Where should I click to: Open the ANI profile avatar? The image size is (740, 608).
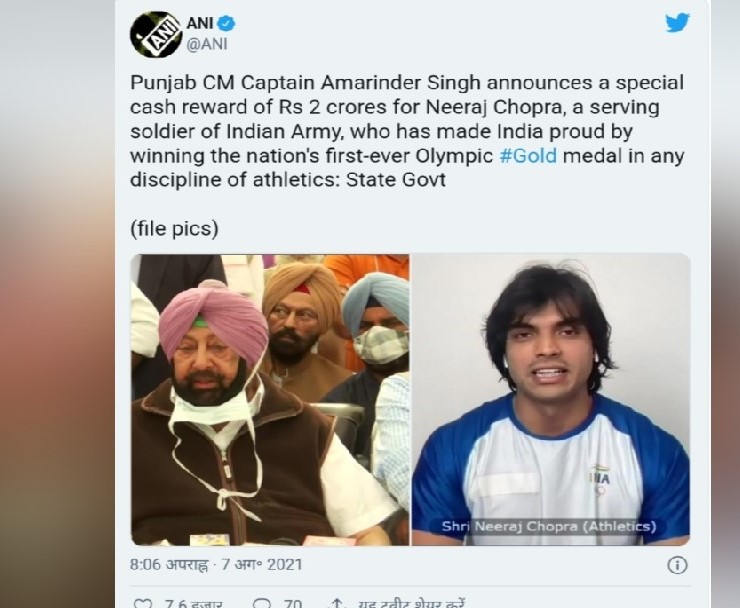(x=156, y=34)
